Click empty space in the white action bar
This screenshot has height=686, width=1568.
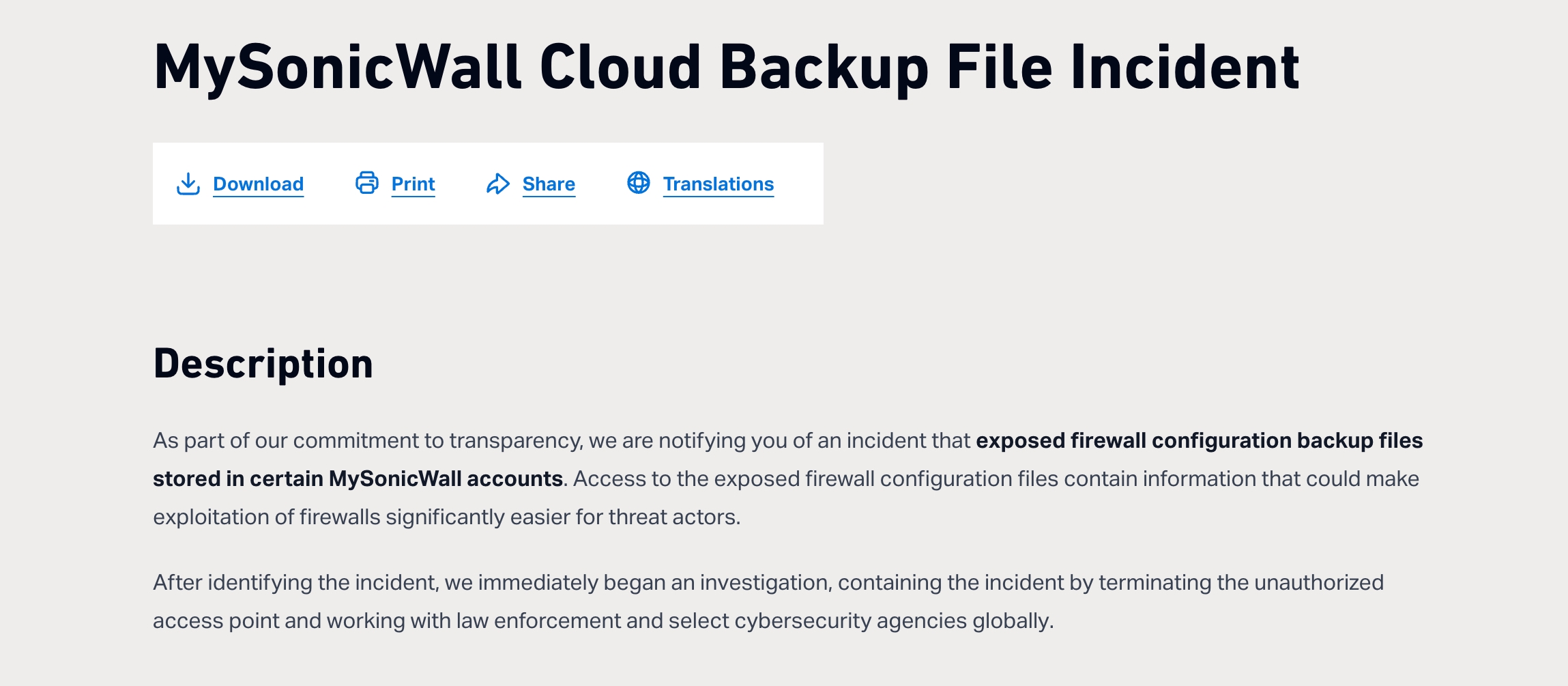800,184
